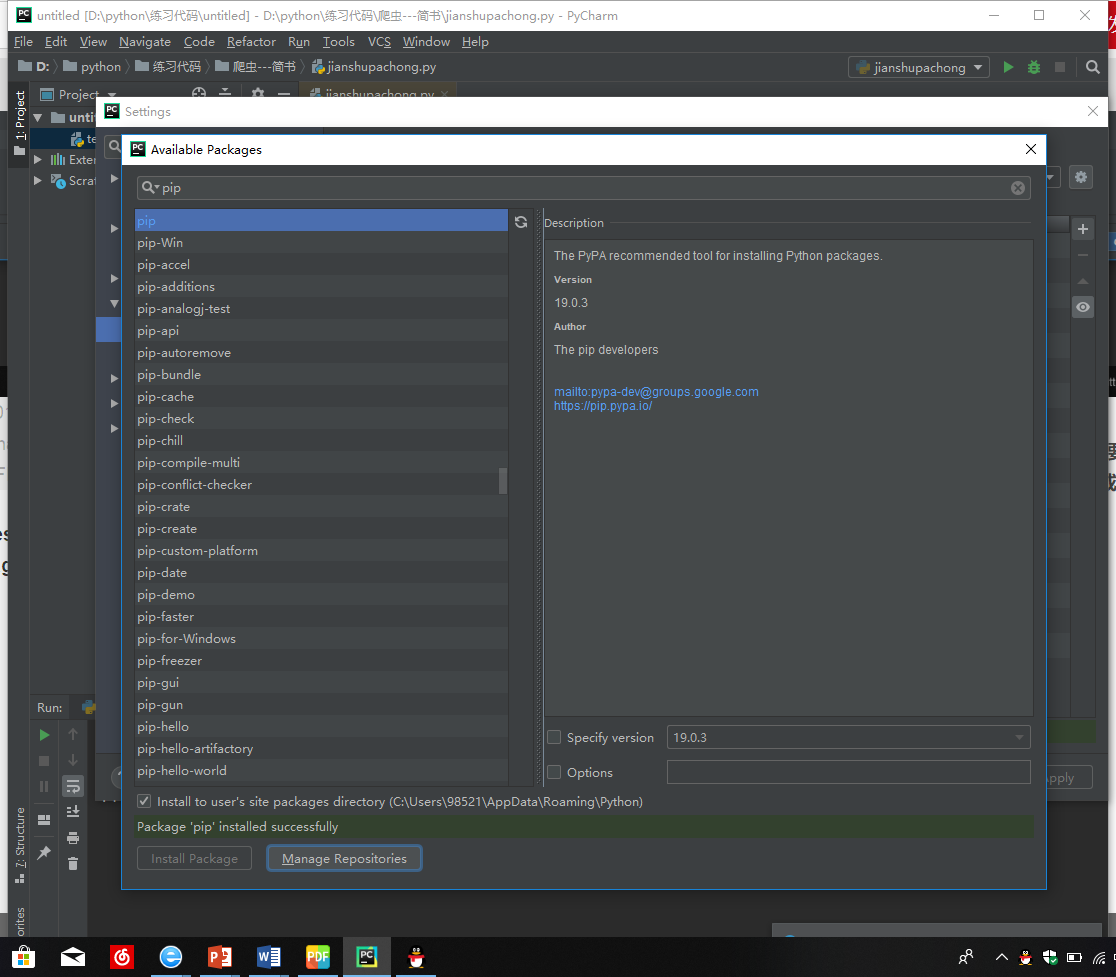Image resolution: width=1116 pixels, height=977 pixels.
Task: Select pip-Win in package list
Action: coord(321,243)
